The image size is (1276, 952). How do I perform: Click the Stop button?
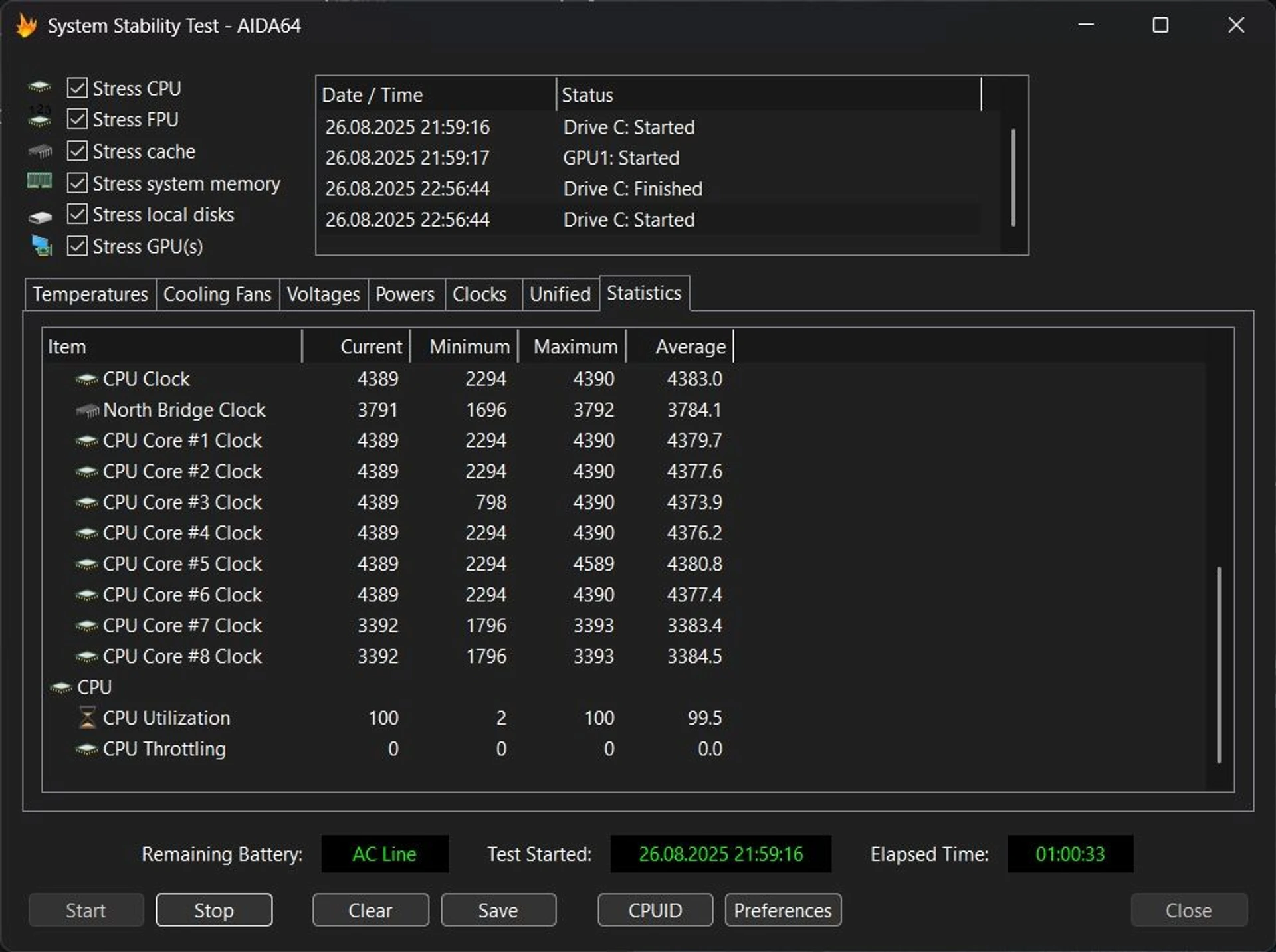(x=214, y=910)
